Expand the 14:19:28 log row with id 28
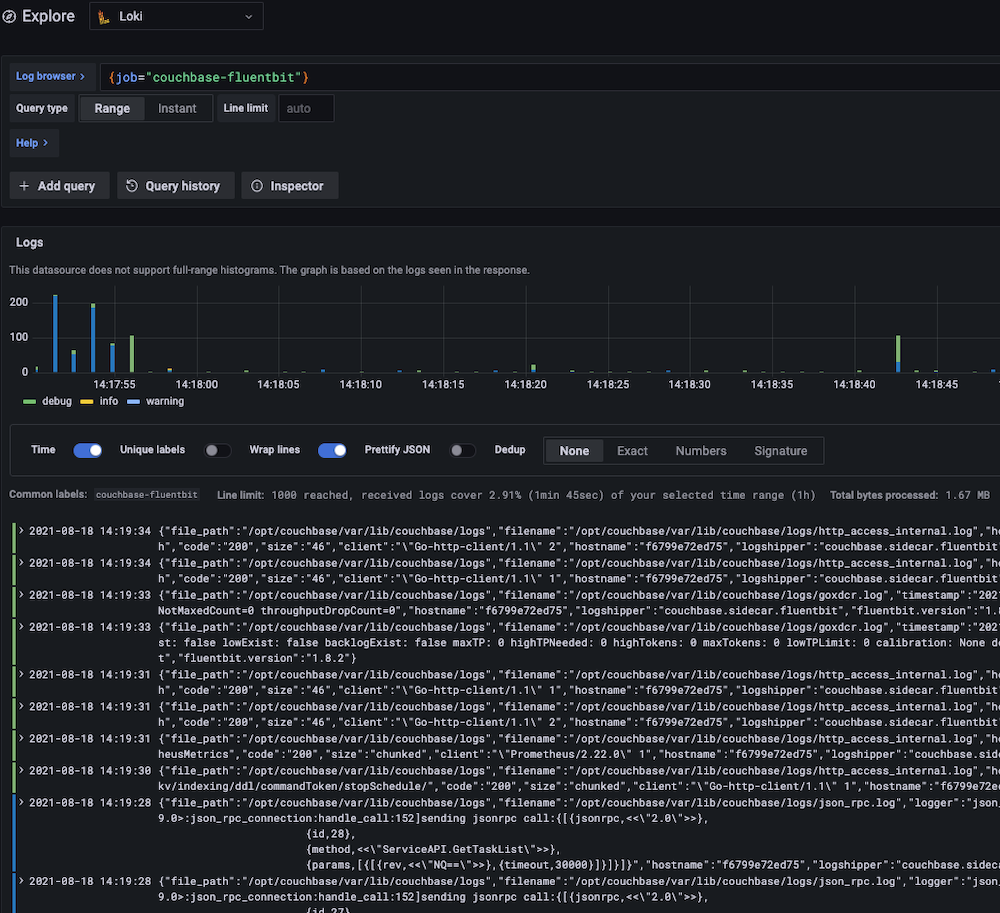This screenshot has width=1000, height=913. click(x=21, y=802)
